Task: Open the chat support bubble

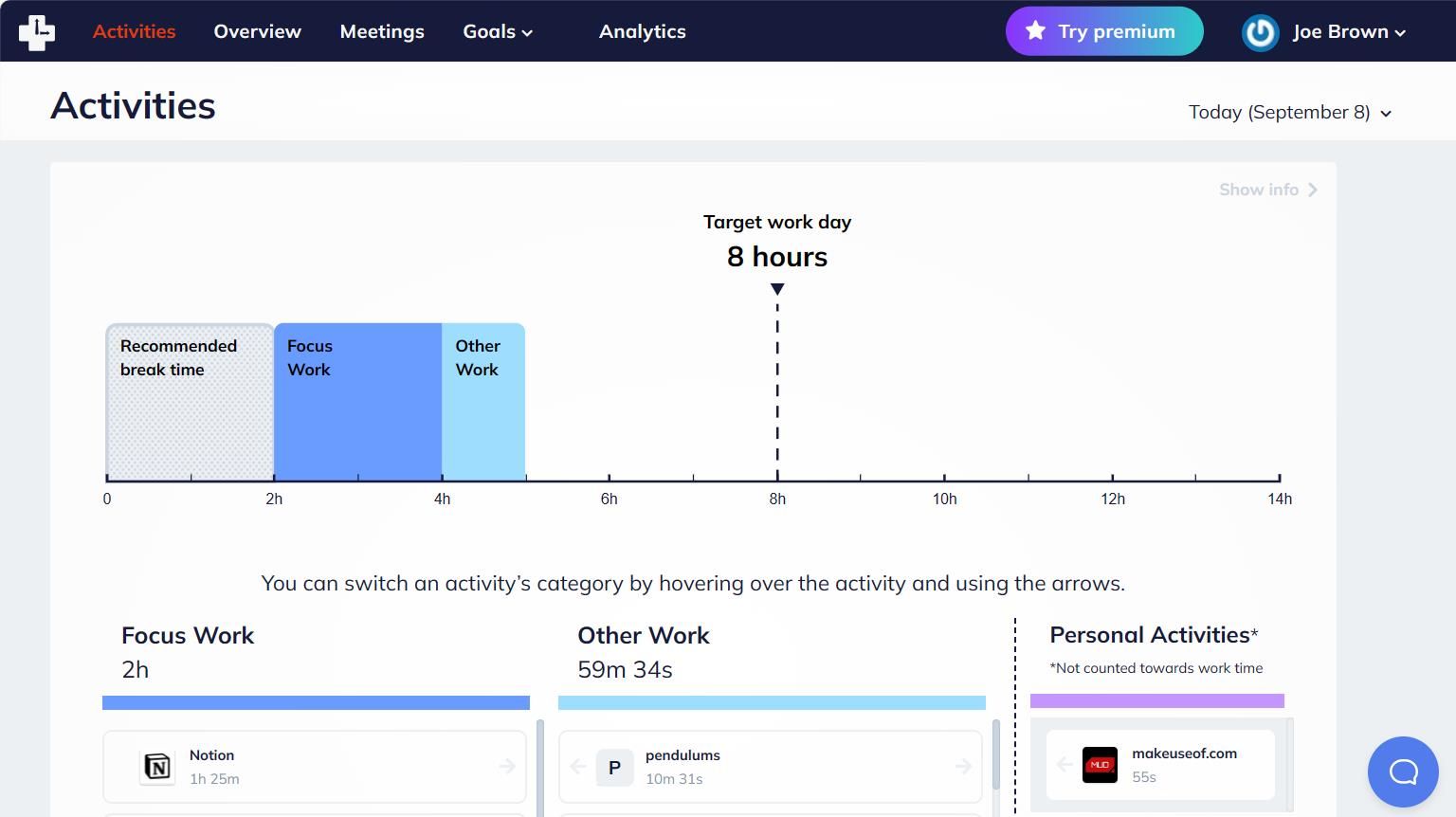Action: click(1403, 772)
